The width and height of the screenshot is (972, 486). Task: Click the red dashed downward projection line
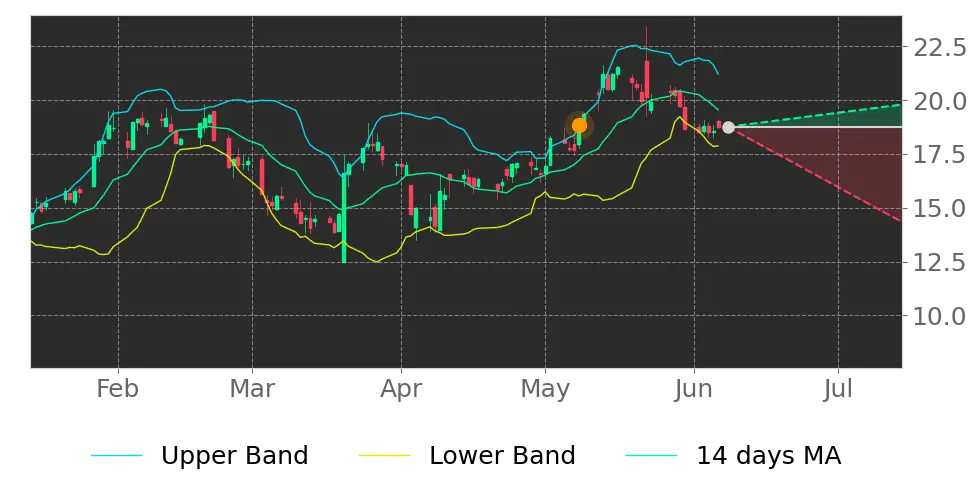[818, 175]
